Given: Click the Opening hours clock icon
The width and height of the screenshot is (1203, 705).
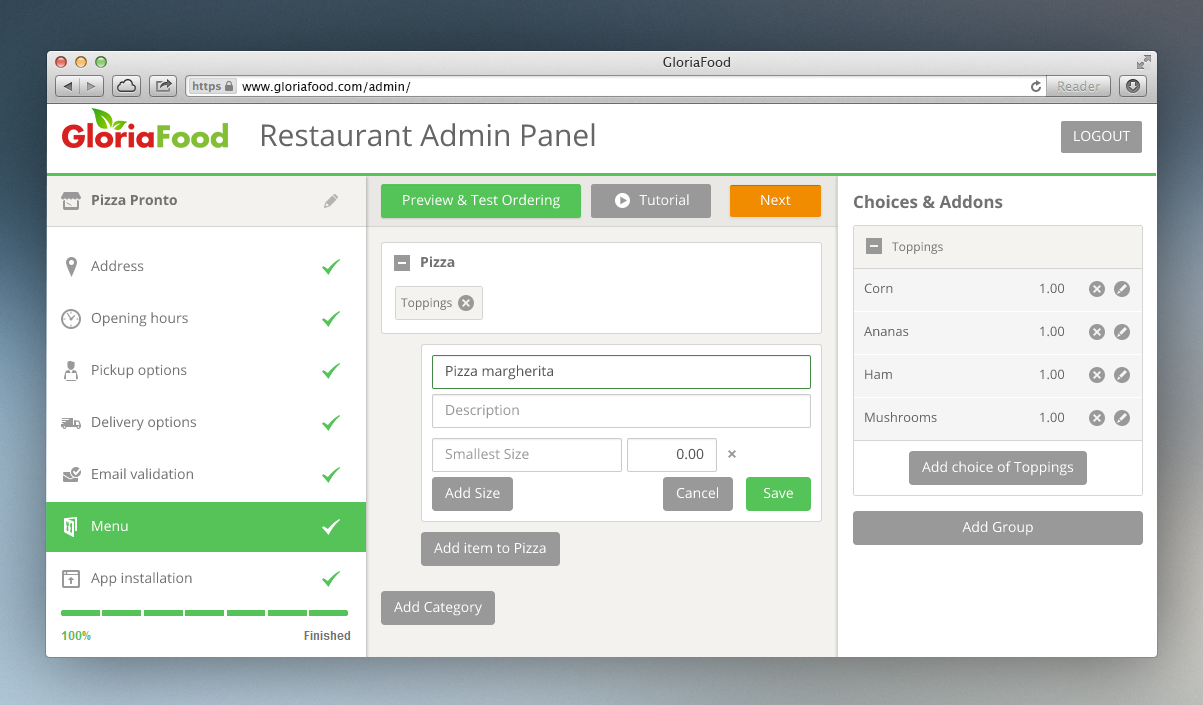Looking at the screenshot, I should 71,319.
